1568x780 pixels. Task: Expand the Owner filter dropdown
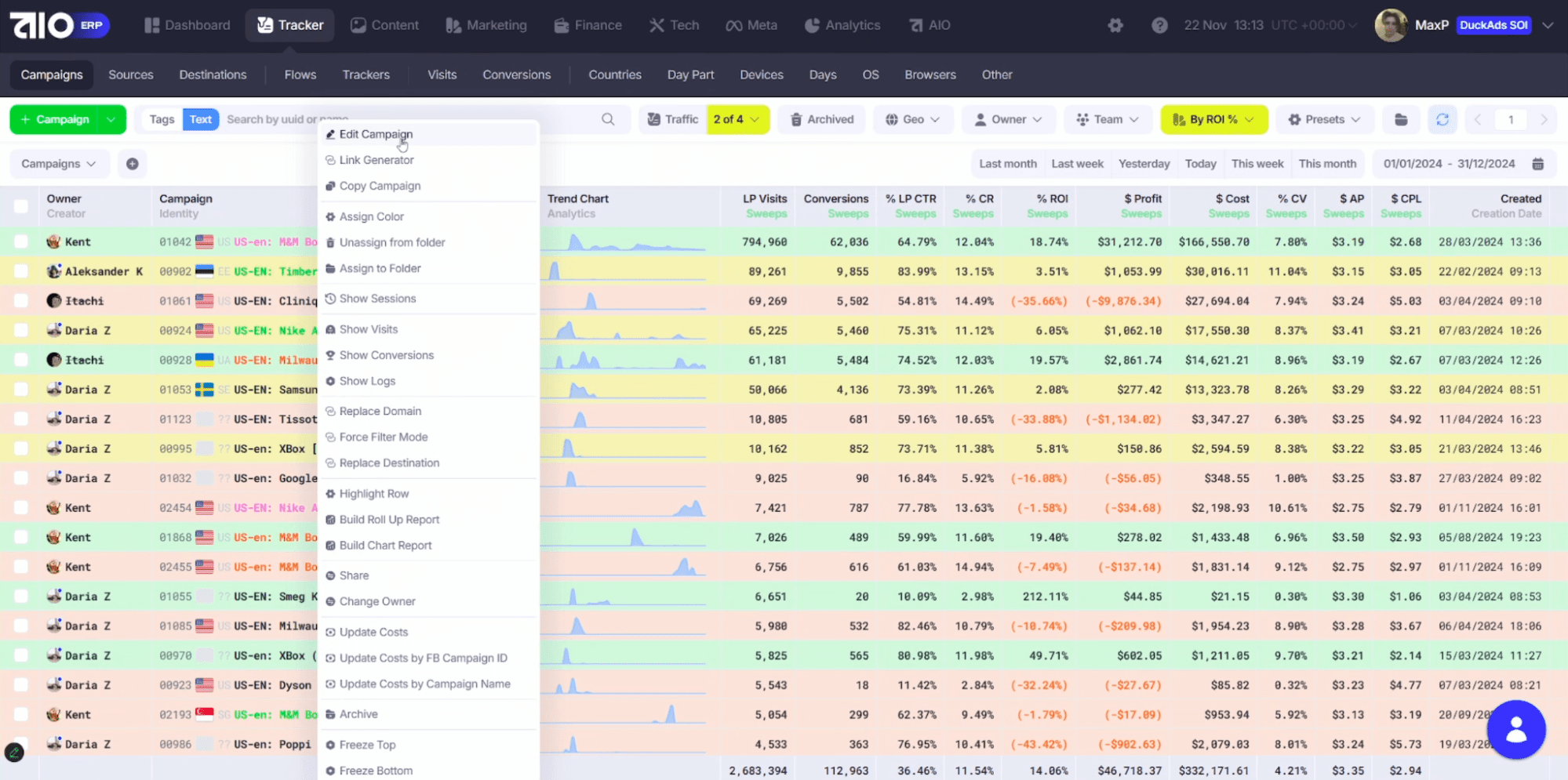(x=1008, y=119)
